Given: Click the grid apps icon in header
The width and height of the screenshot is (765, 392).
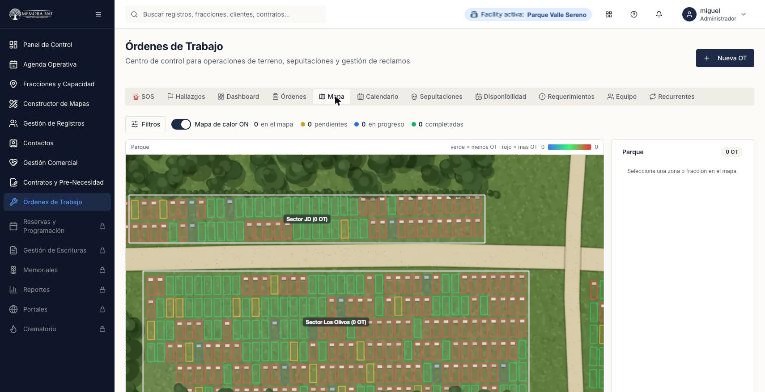Looking at the screenshot, I should point(609,15).
